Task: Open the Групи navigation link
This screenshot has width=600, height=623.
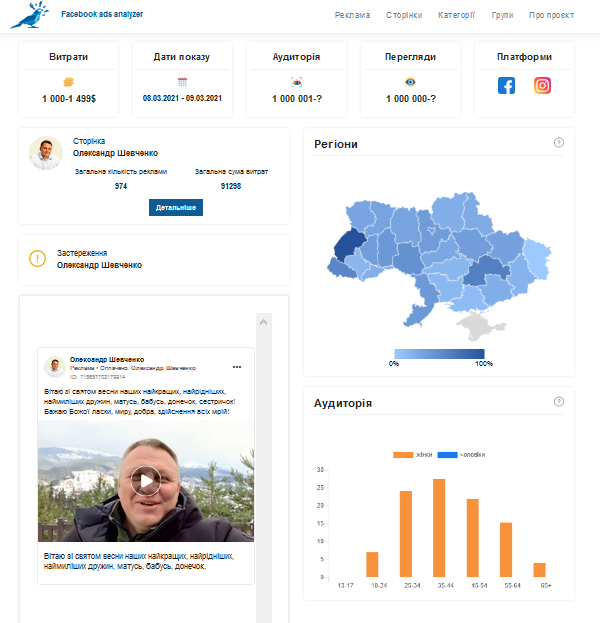Action: (503, 15)
